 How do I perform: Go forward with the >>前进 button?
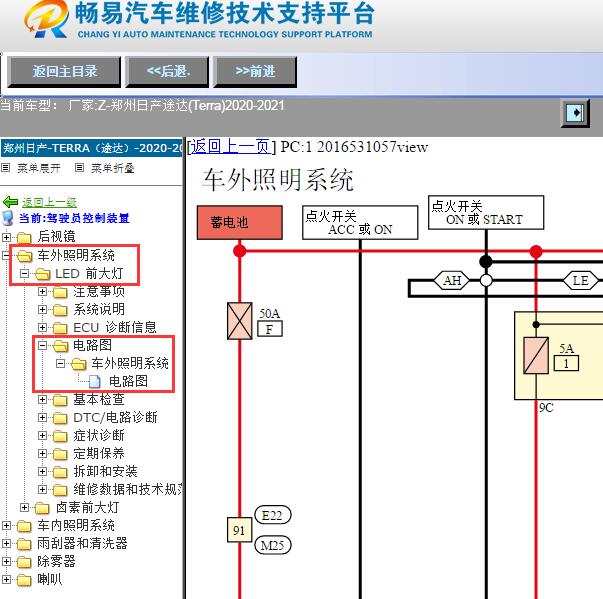255,72
